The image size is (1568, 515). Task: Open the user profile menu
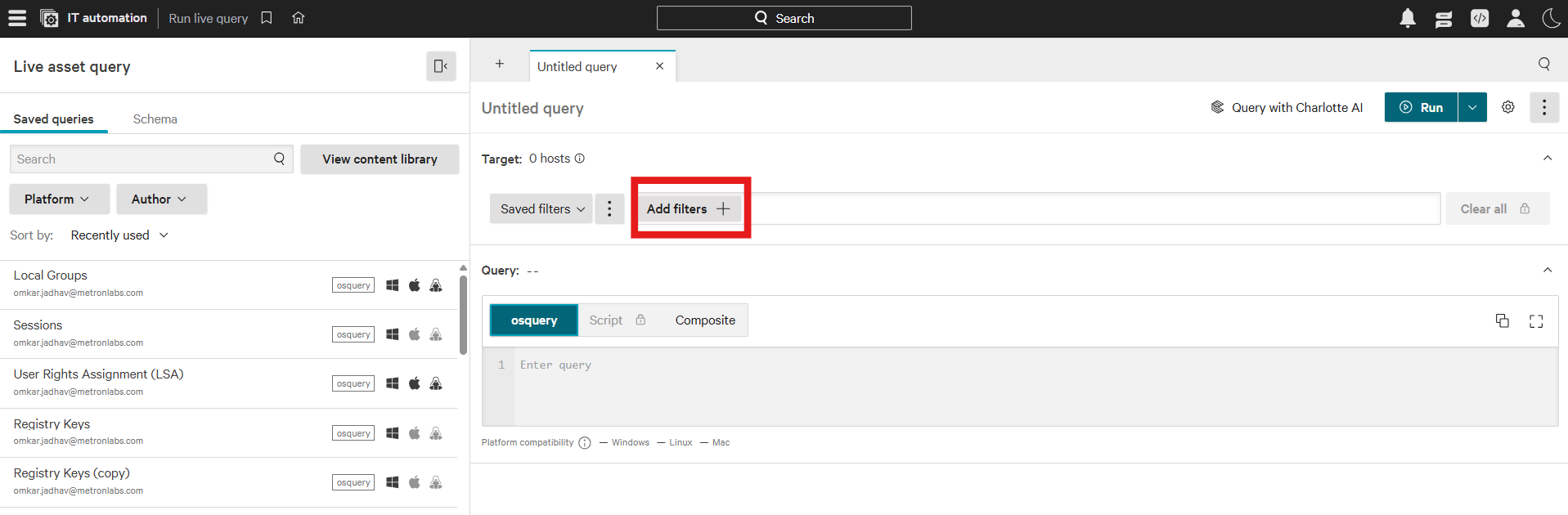click(1516, 18)
